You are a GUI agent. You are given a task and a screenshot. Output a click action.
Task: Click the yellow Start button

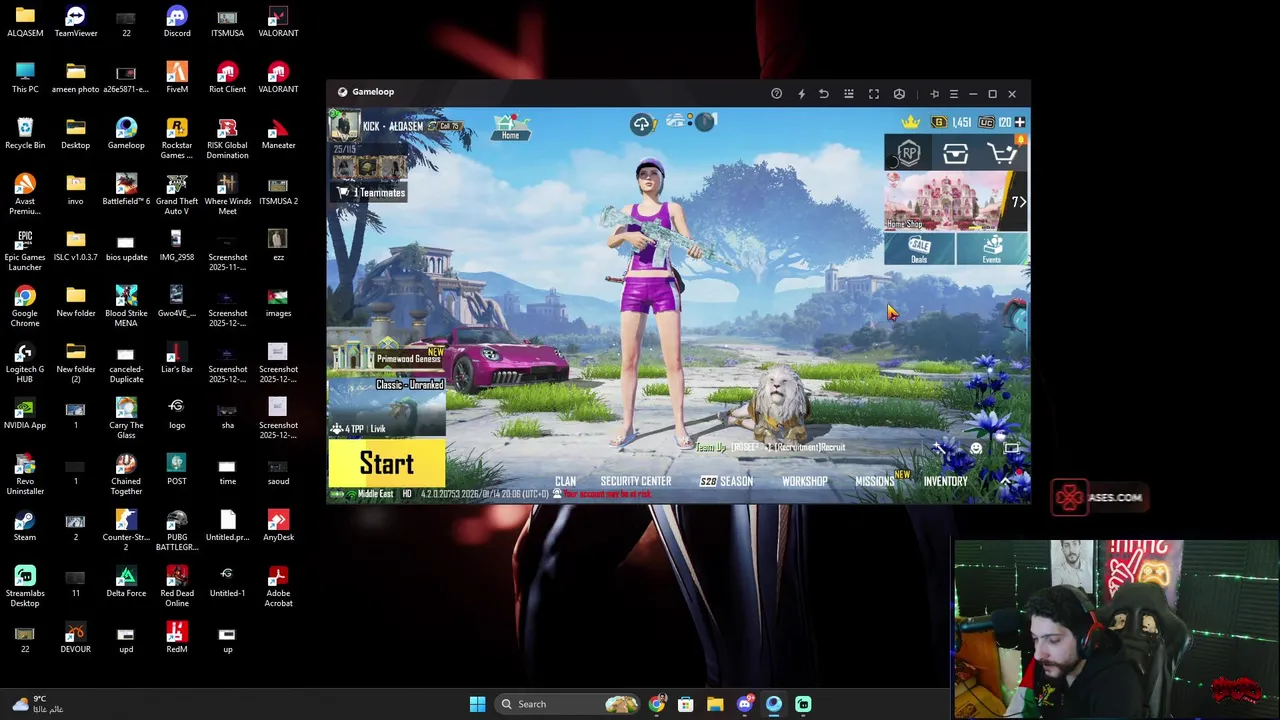(x=387, y=464)
